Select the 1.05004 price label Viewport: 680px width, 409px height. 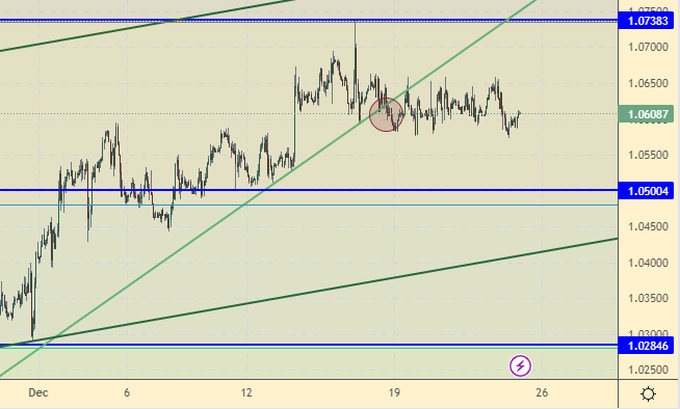point(647,190)
